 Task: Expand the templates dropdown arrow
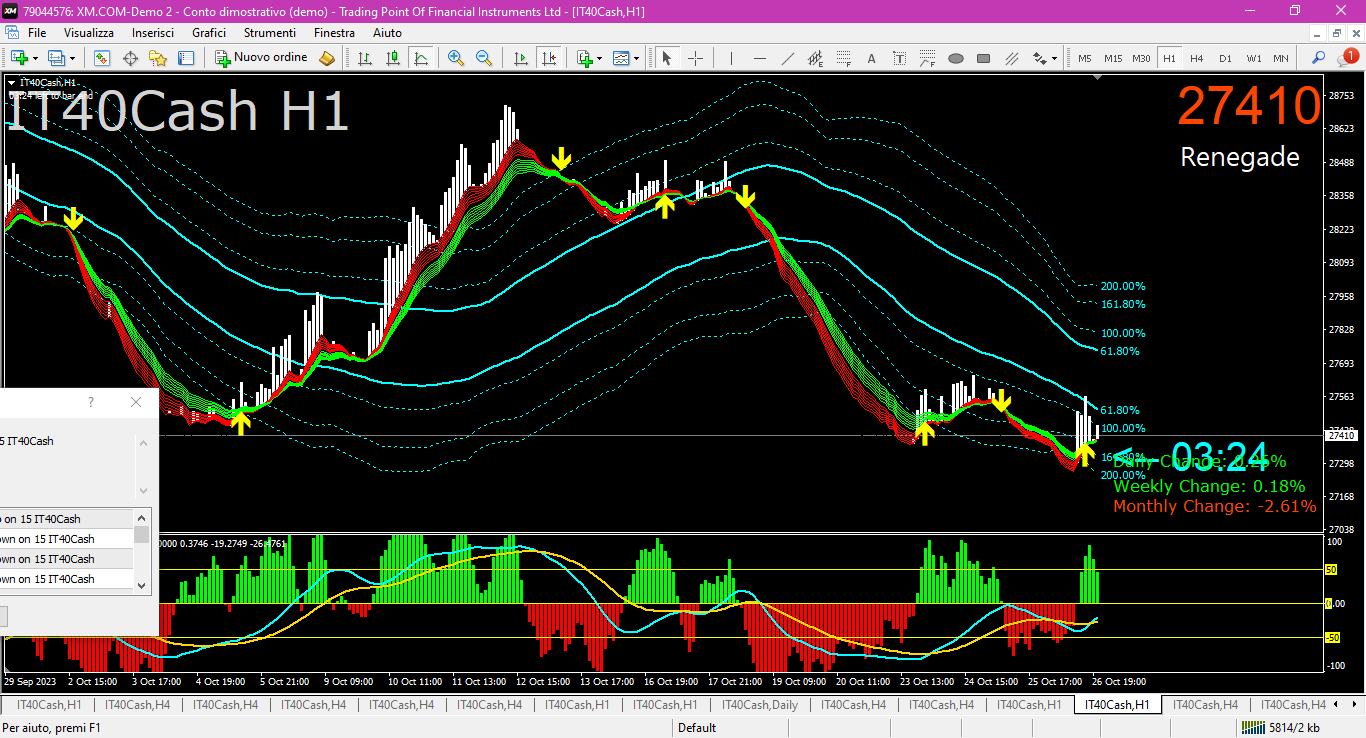pos(637,58)
